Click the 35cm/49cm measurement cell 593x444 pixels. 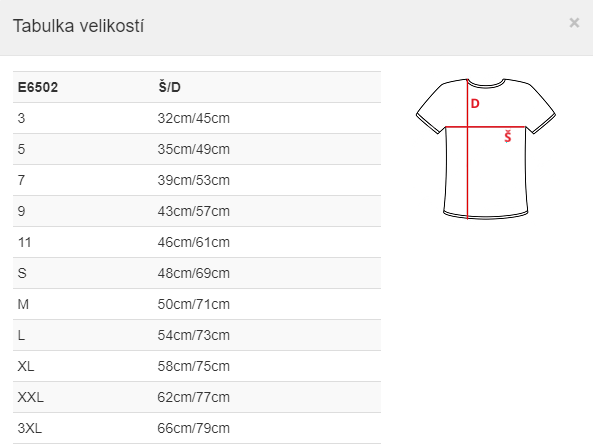pos(194,149)
